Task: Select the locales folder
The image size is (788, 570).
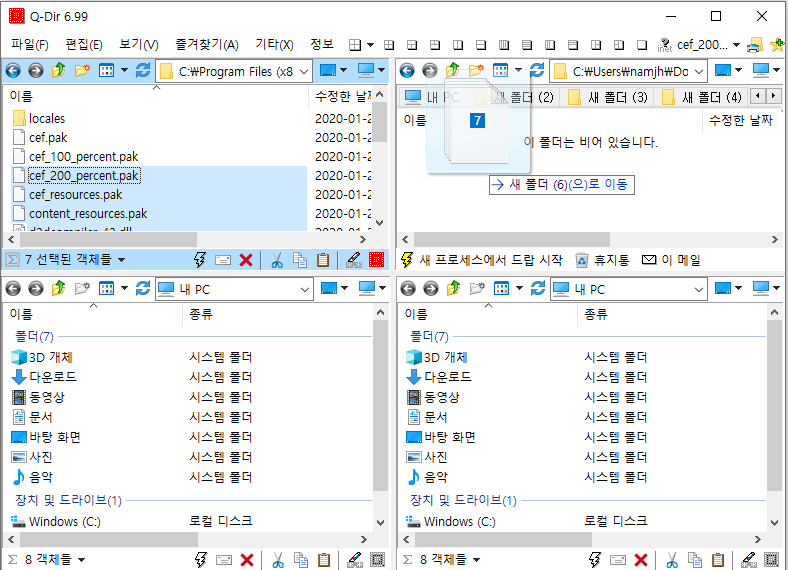Action: (x=47, y=119)
